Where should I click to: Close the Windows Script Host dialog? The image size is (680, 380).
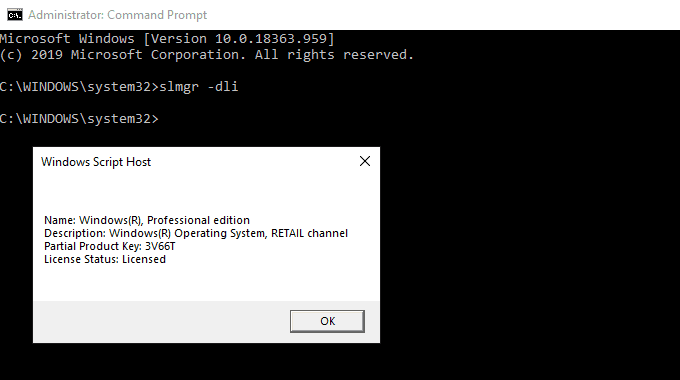365,161
